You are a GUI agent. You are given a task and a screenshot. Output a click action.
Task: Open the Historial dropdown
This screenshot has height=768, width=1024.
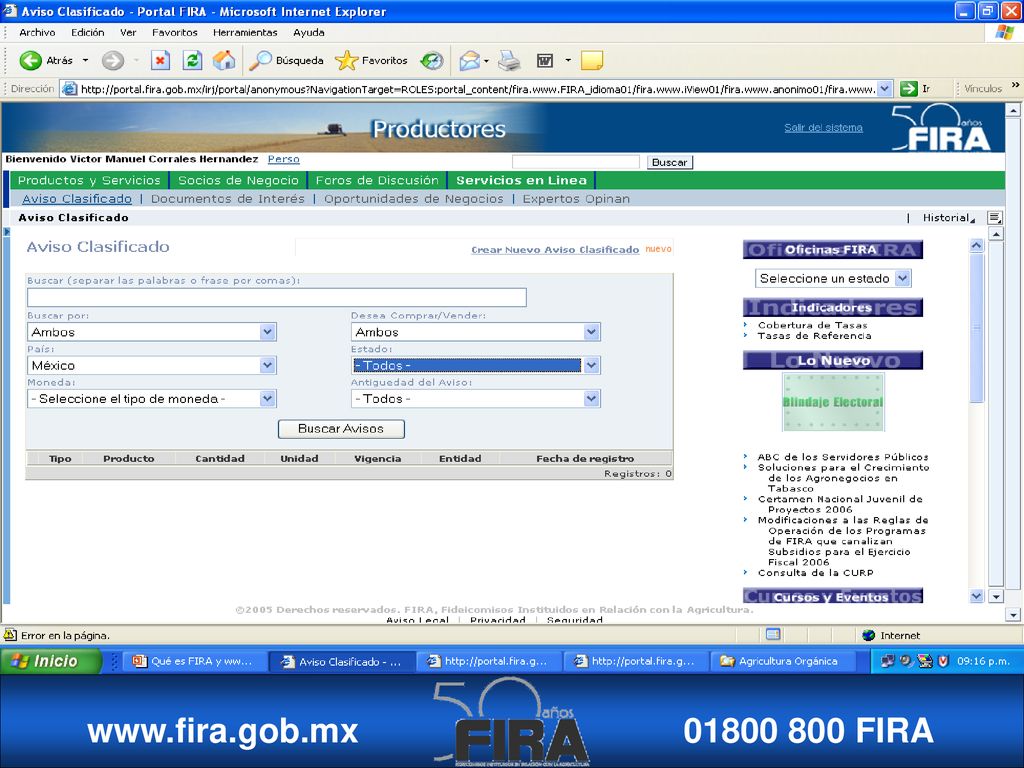click(948, 217)
